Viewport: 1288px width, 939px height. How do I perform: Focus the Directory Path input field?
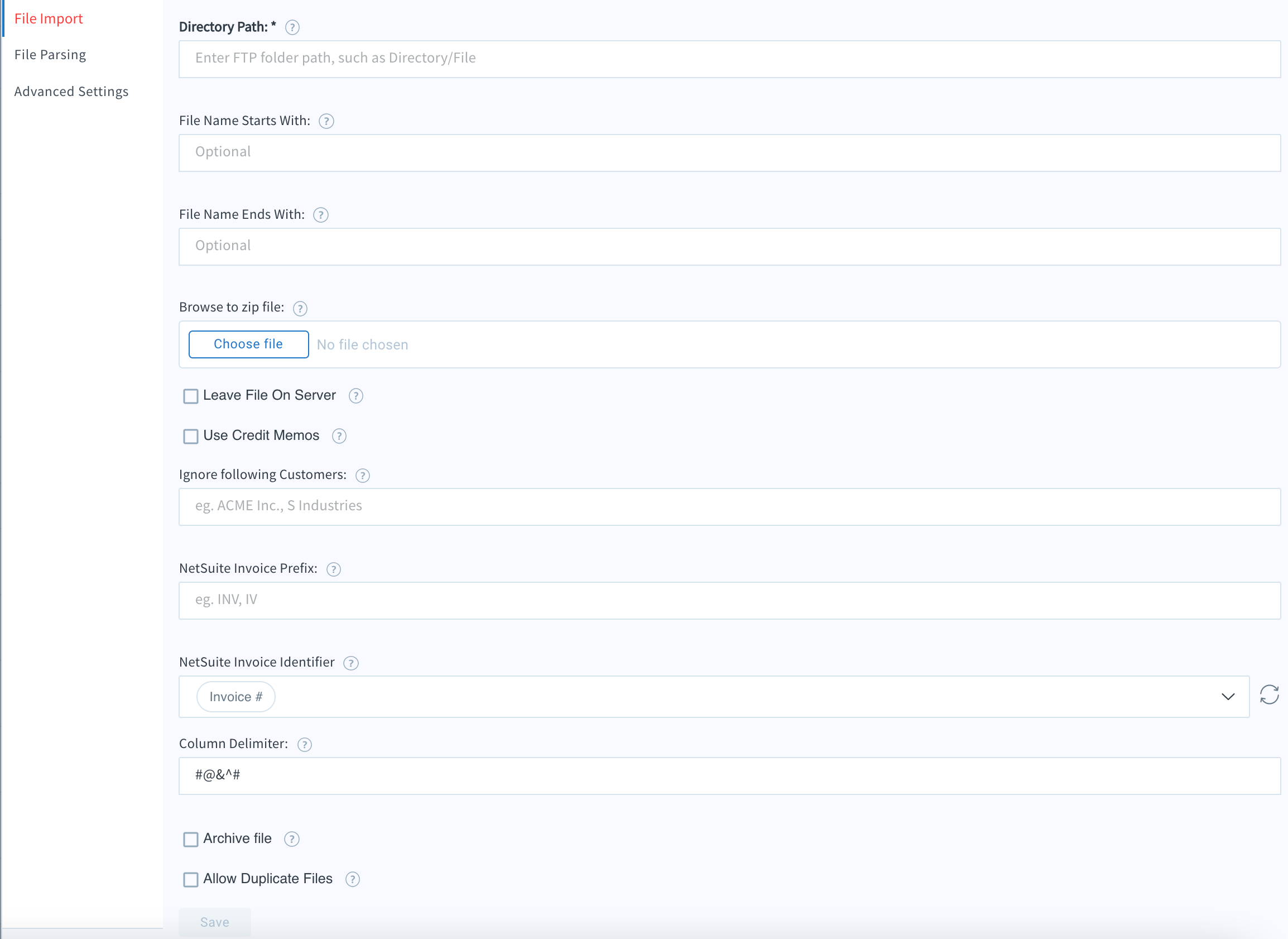(729, 59)
